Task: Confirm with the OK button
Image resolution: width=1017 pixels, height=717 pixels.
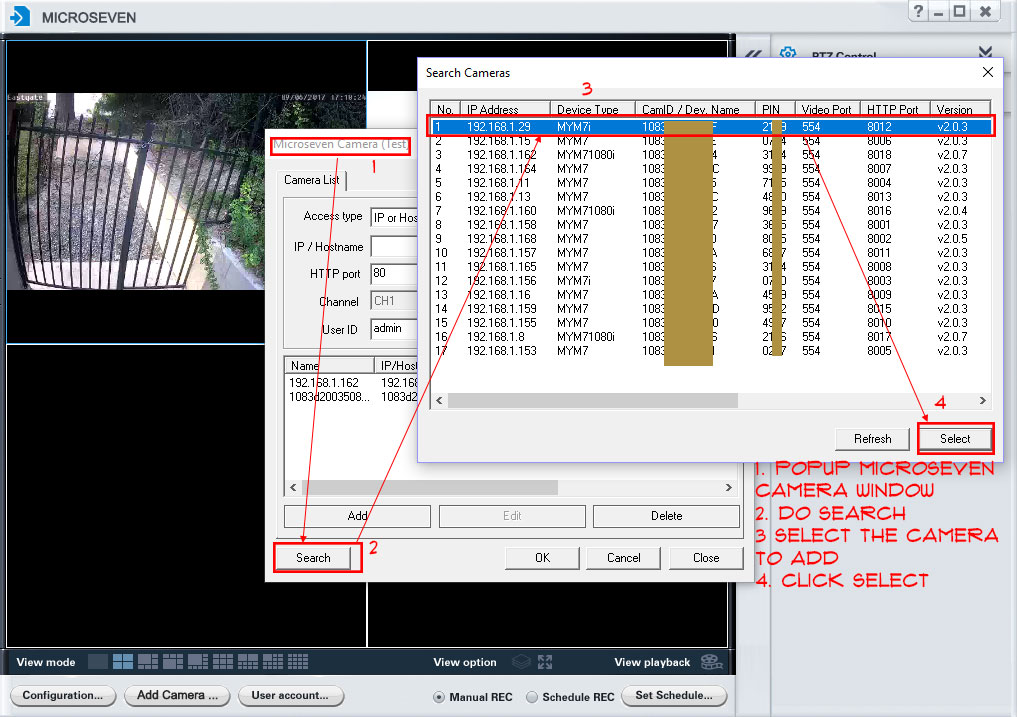Action: tap(542, 558)
